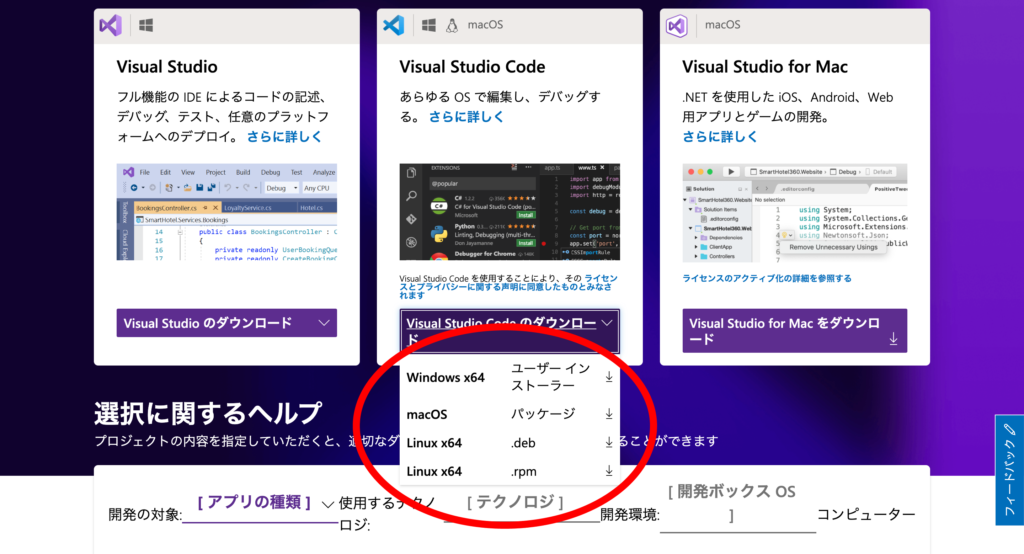This screenshot has width=1024, height=554.
Task: Click the download arrow for Linux x64 .rpm
Action: pyautogui.click(x=609, y=470)
